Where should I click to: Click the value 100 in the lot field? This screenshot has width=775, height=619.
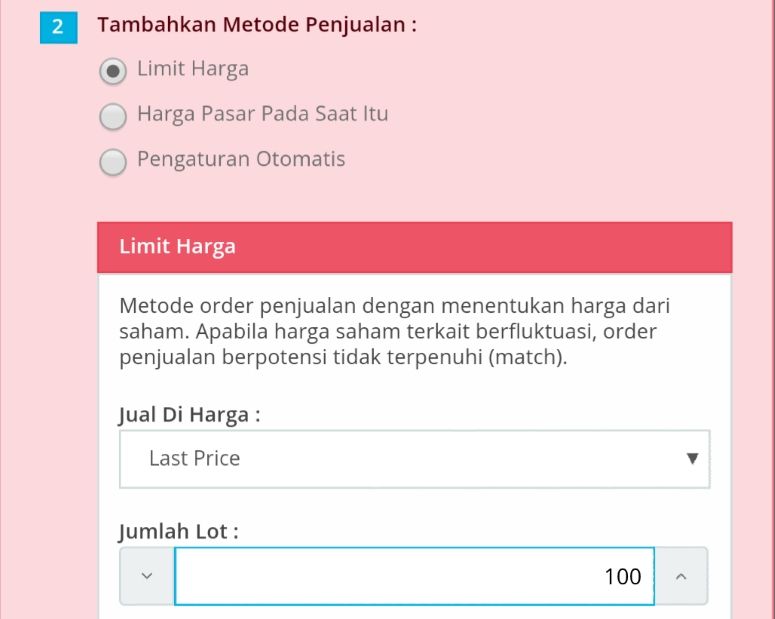[x=623, y=576]
